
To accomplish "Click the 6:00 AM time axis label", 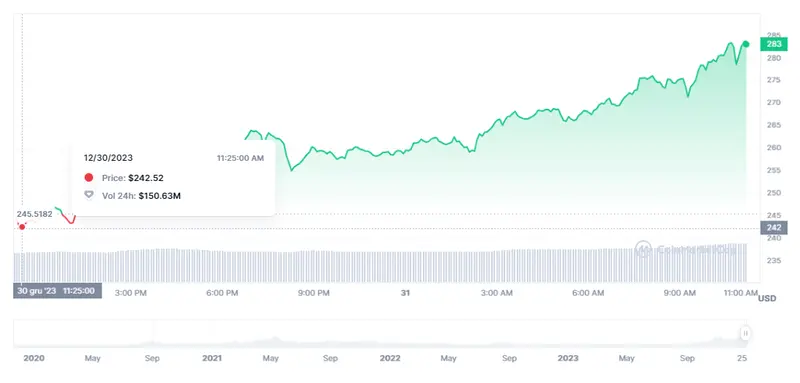I will tap(586, 293).
